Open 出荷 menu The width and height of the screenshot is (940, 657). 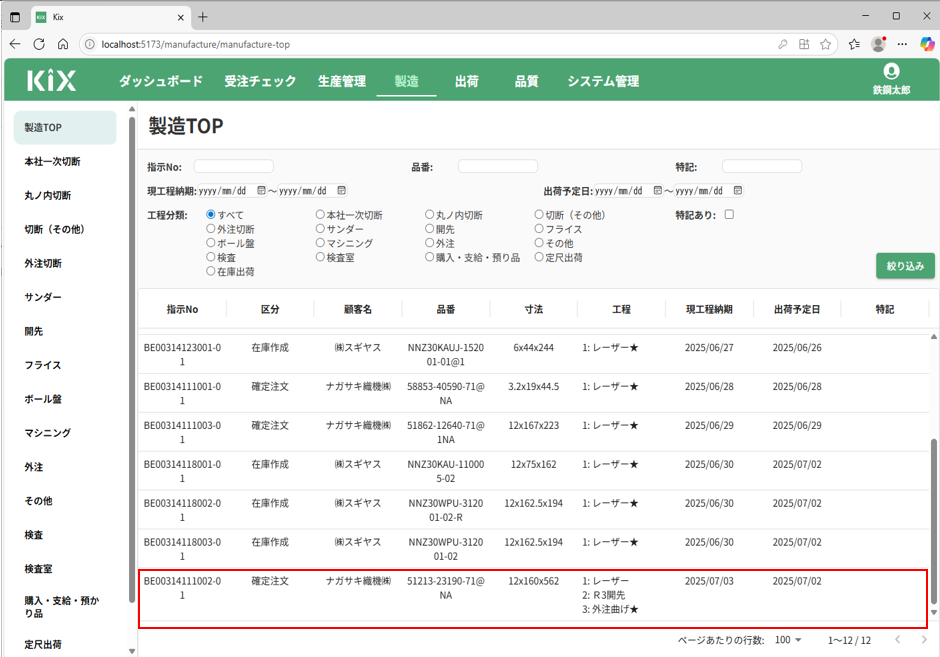(466, 81)
